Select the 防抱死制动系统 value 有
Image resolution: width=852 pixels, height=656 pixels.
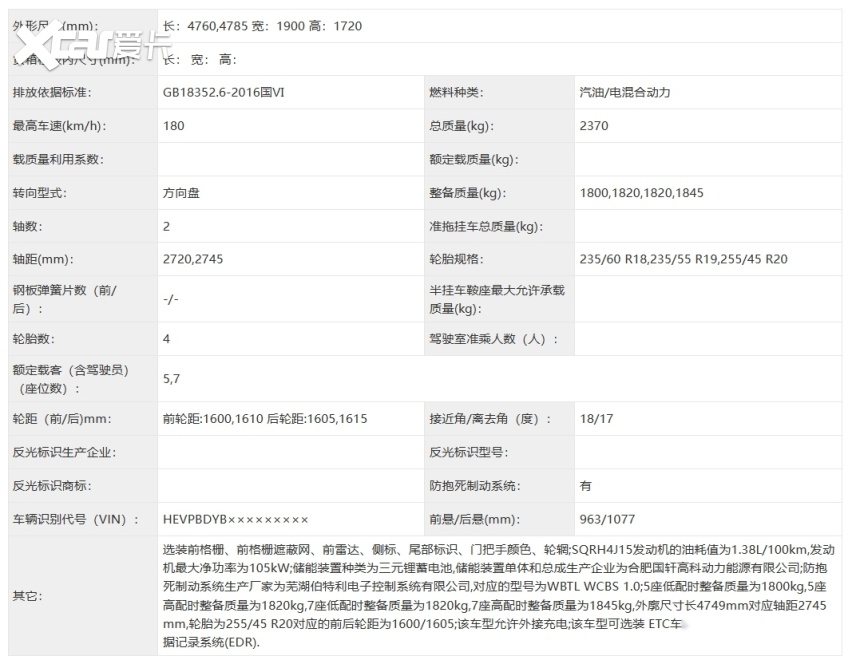tap(585, 486)
